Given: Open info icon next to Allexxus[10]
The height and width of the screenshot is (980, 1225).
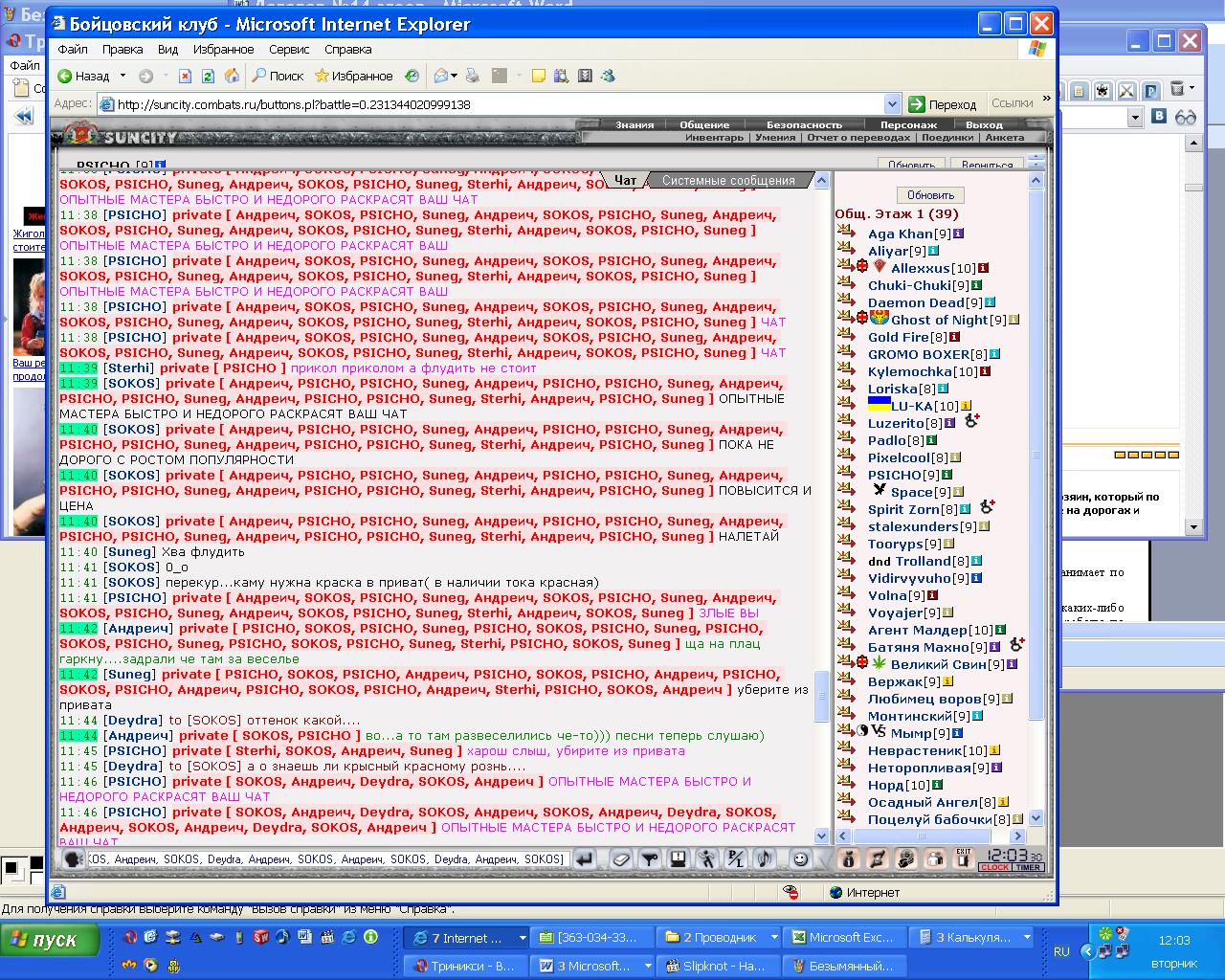Looking at the screenshot, I should coord(983,268).
